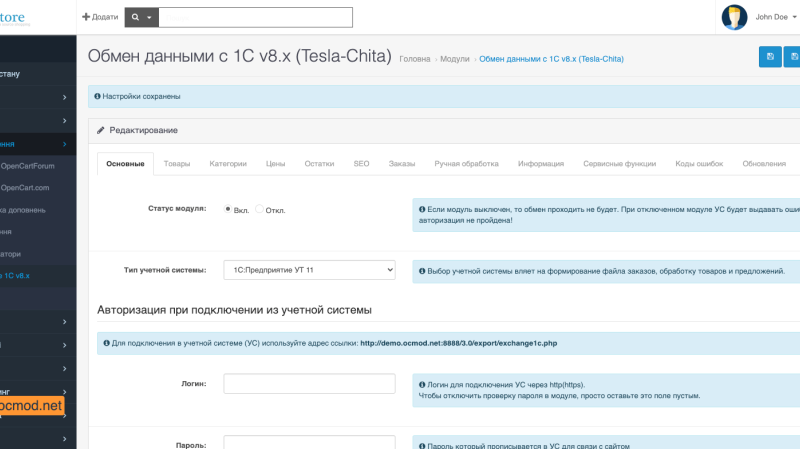Expand the second sidebar chevron below стану
This screenshot has height=450, width=800.
(64, 120)
